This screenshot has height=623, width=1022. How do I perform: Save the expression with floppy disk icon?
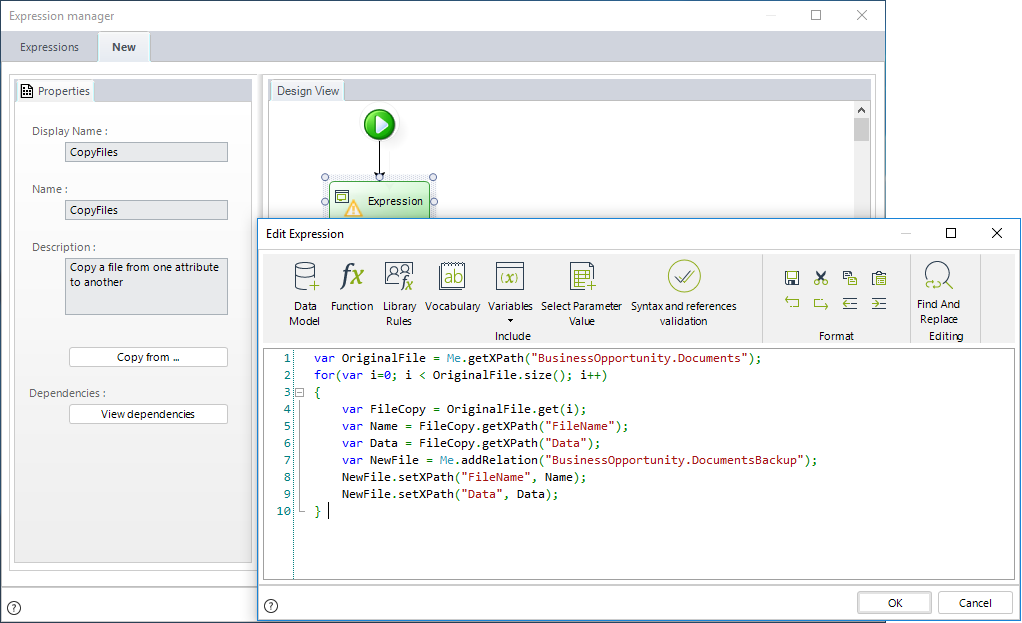[792, 278]
